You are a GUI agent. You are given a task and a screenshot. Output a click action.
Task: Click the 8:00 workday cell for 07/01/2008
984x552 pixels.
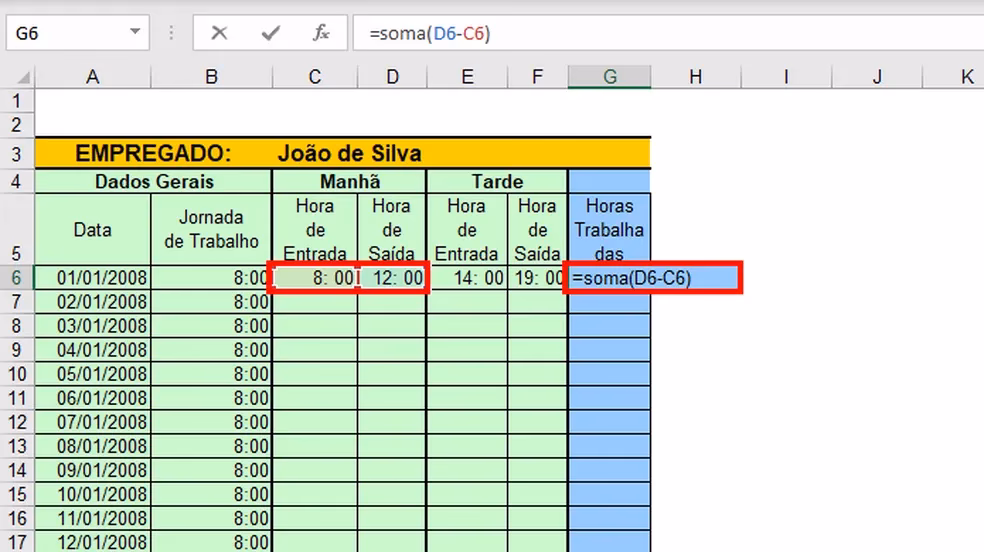(x=211, y=422)
